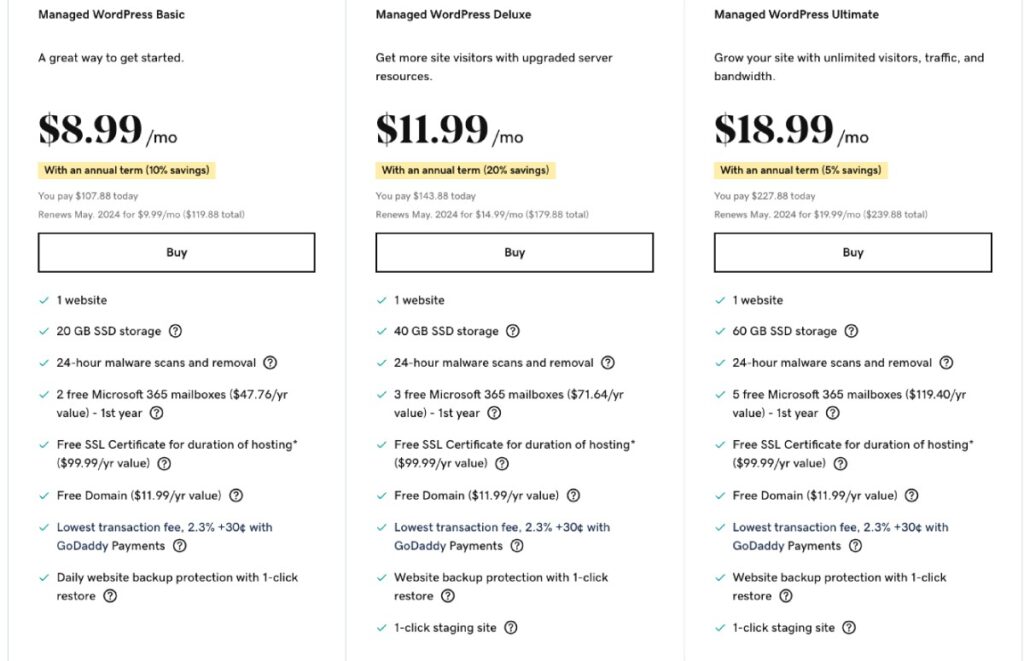Click Buy on Managed WordPress Ultimate
The width and height of the screenshot is (1024, 661).
(852, 252)
